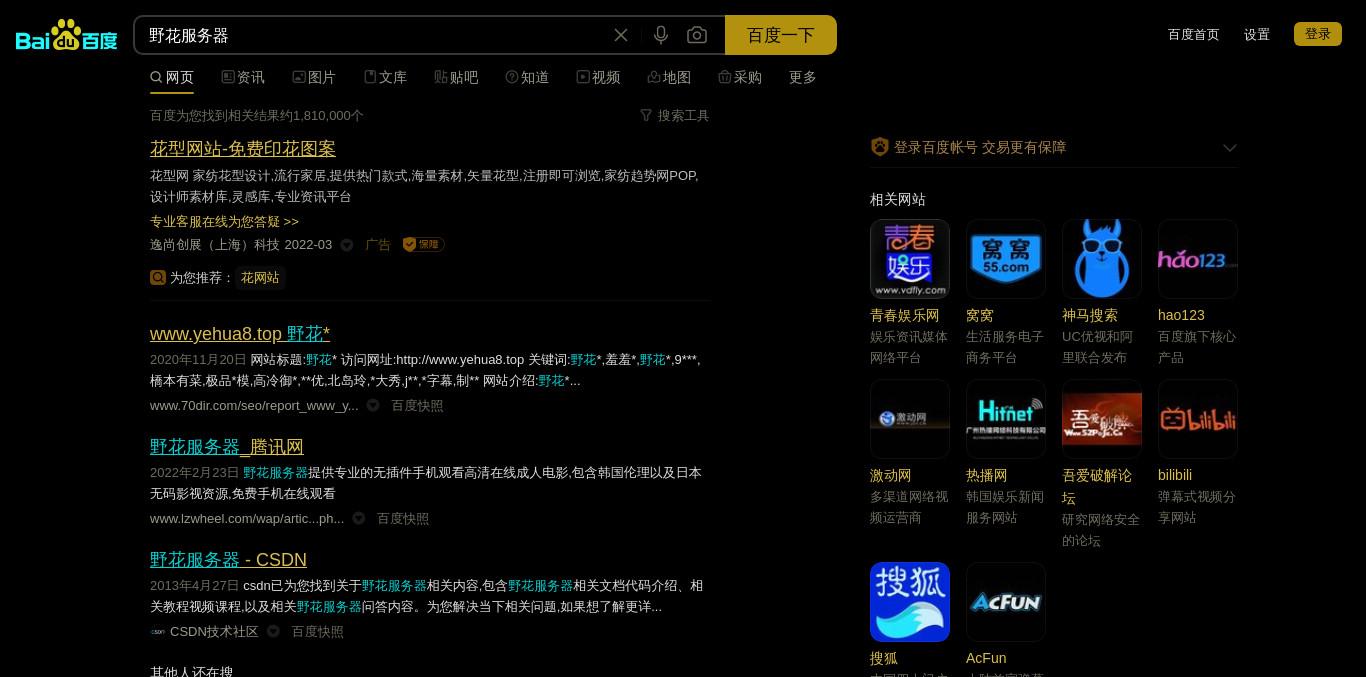The image size is (1366, 677).
Task: Click 登录百度帐号 交易更有保障 text
Action: 980,147
